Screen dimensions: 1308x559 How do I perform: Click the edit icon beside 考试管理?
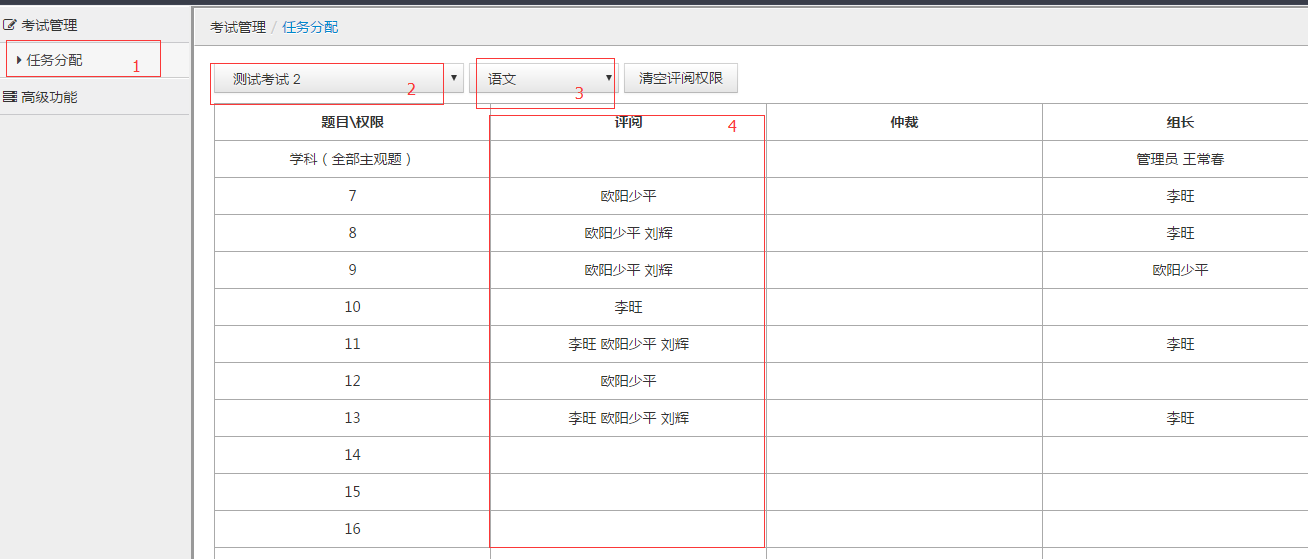11,25
